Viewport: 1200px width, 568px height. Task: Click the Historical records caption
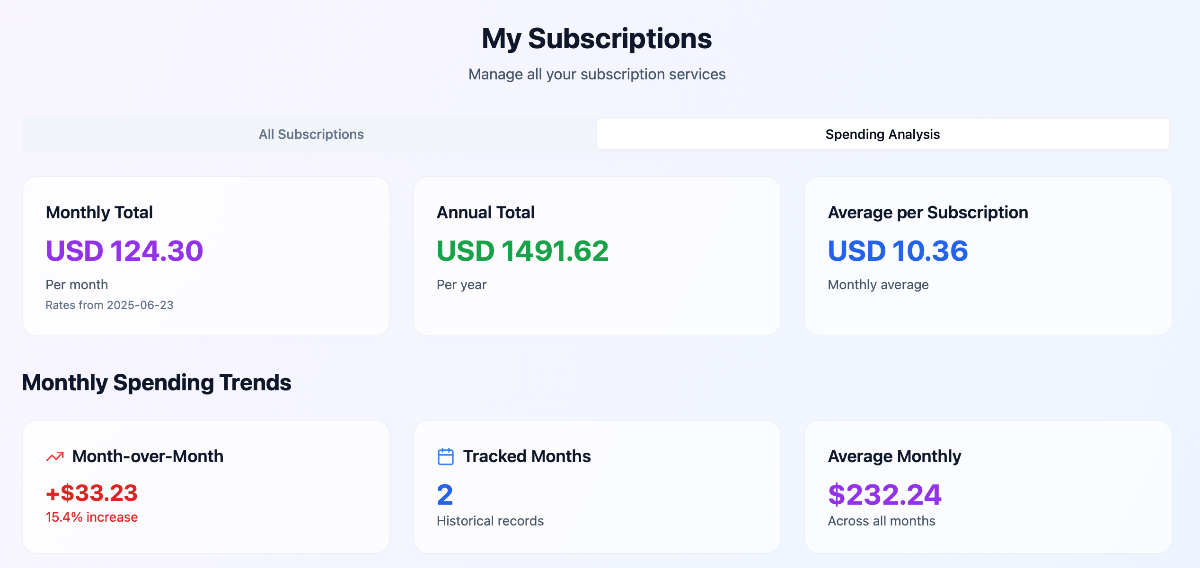pyautogui.click(x=490, y=521)
